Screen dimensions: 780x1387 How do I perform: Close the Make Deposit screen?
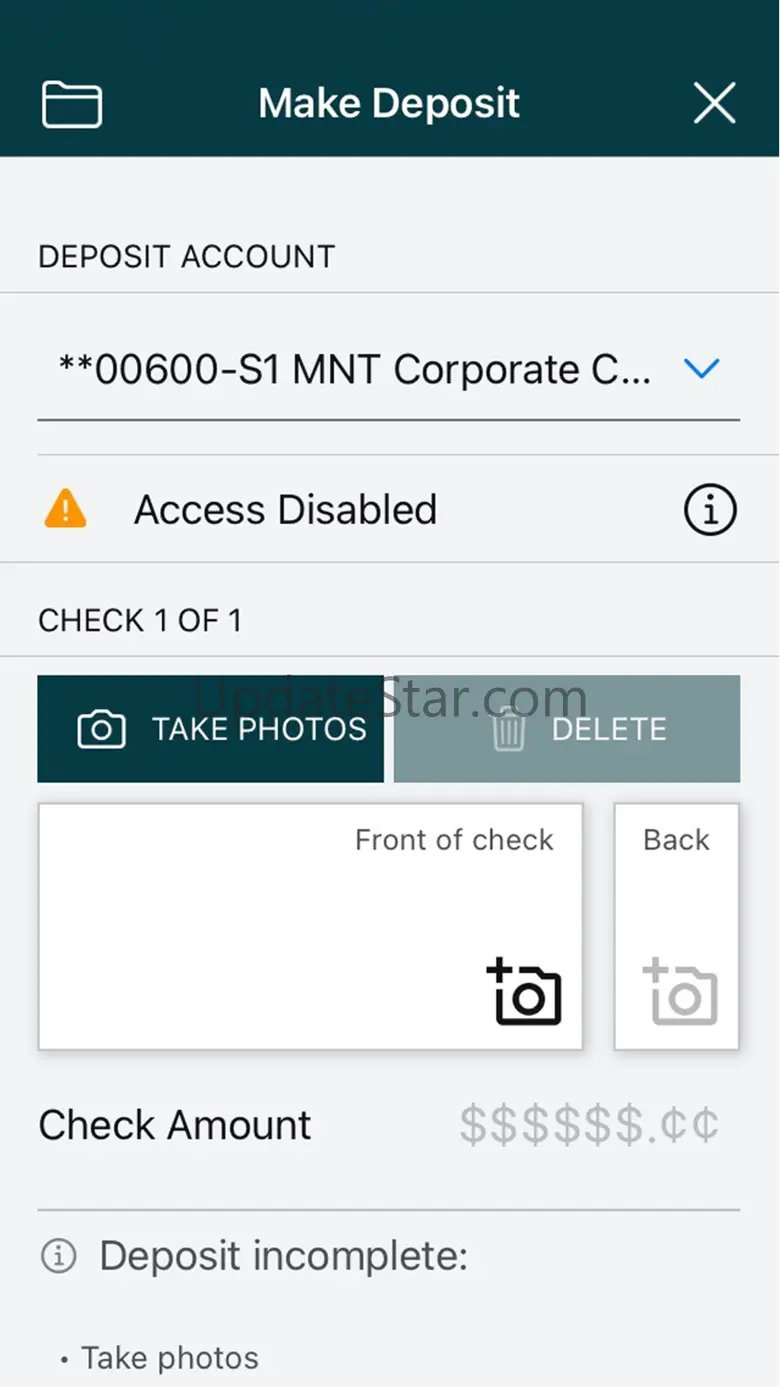tap(715, 103)
